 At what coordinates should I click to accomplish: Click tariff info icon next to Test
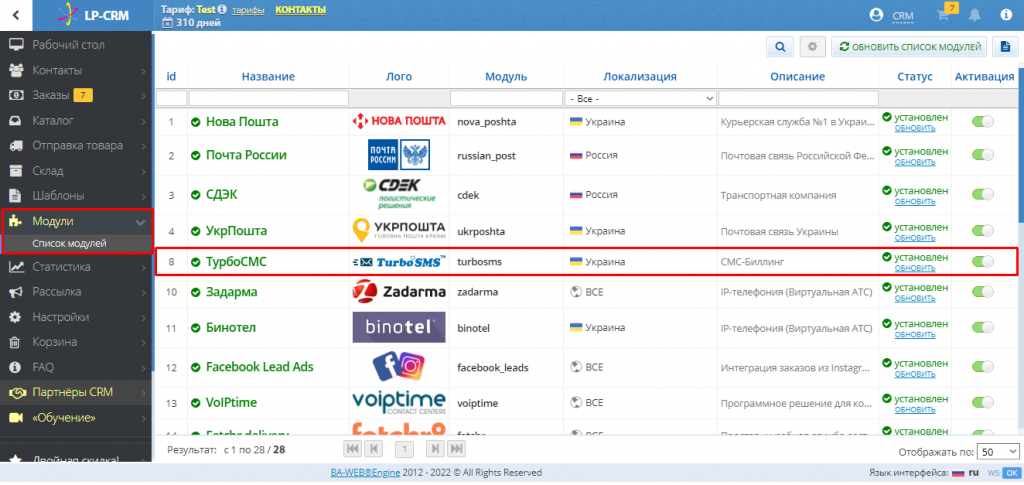point(222,10)
